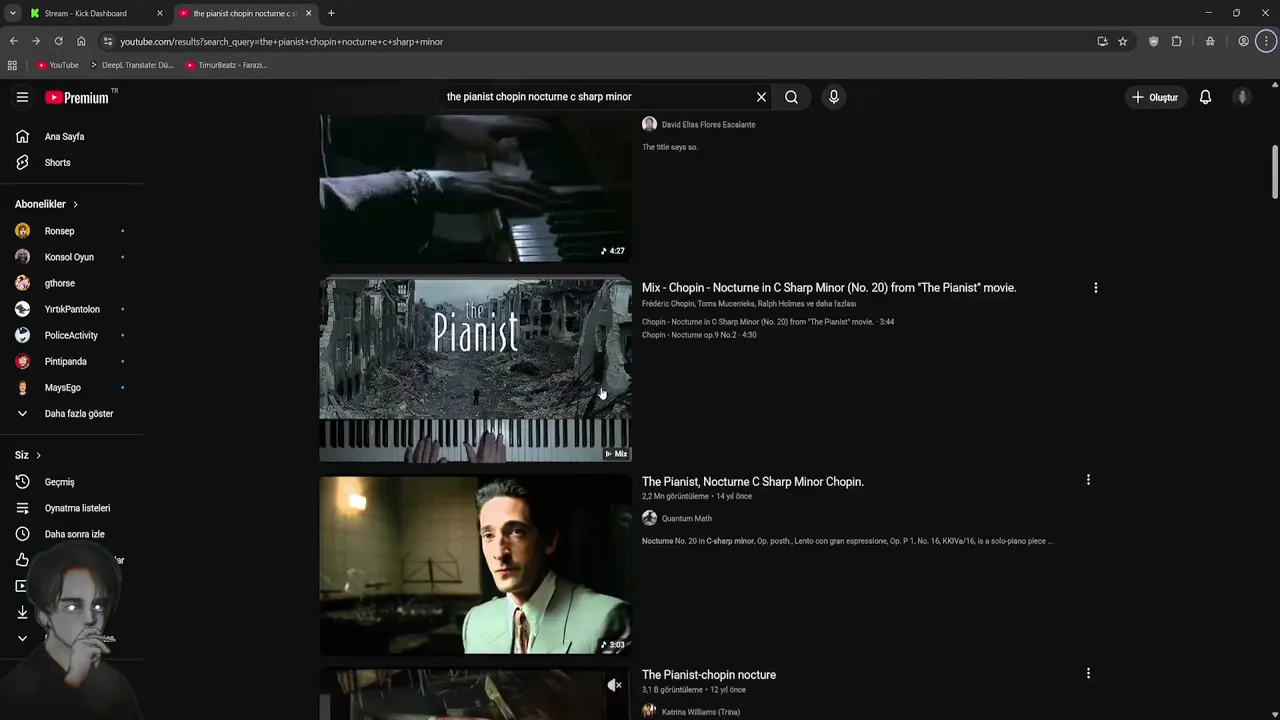
Task: Open the Pianist Mix thumbnail
Action: coord(475,370)
